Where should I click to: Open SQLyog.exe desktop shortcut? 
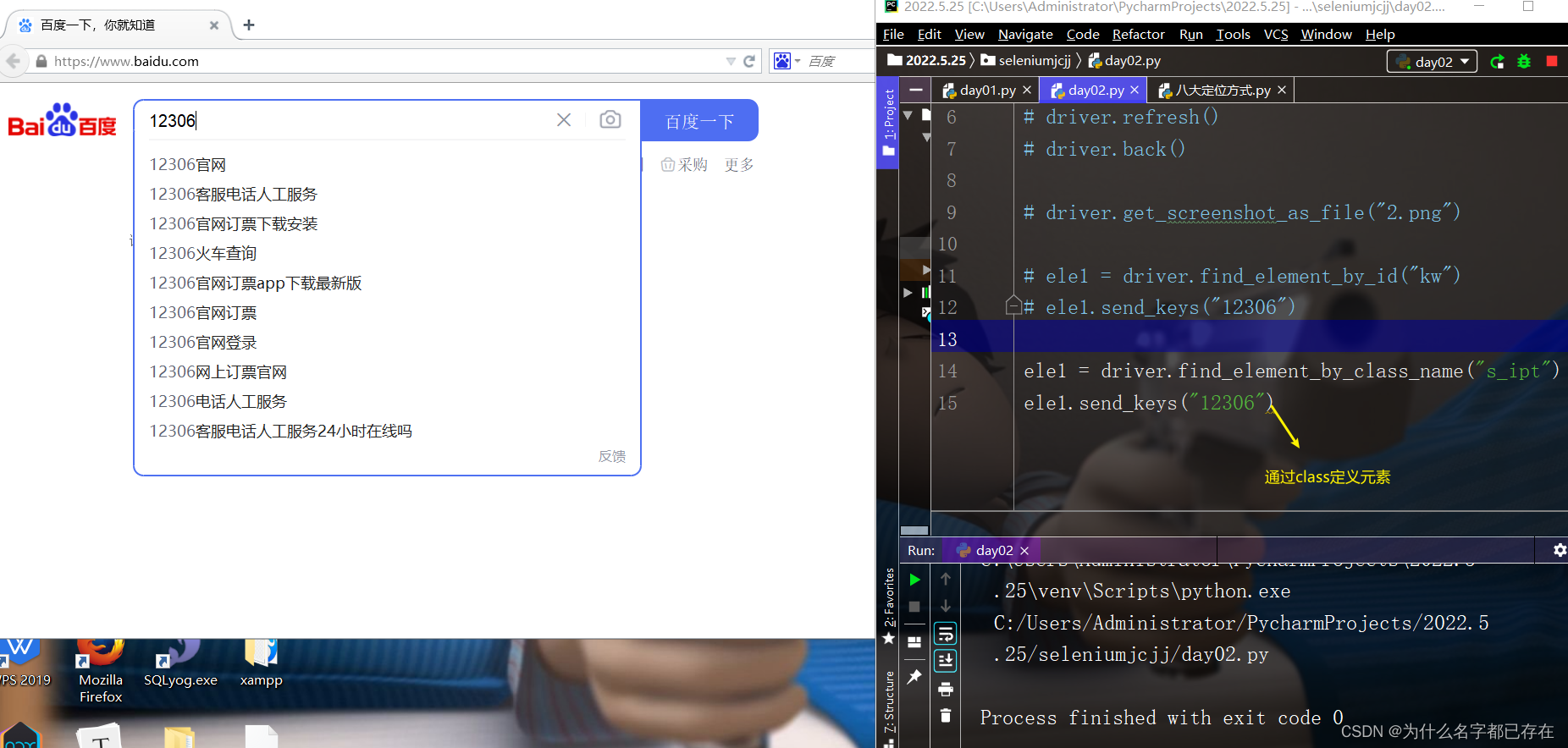coord(180,665)
